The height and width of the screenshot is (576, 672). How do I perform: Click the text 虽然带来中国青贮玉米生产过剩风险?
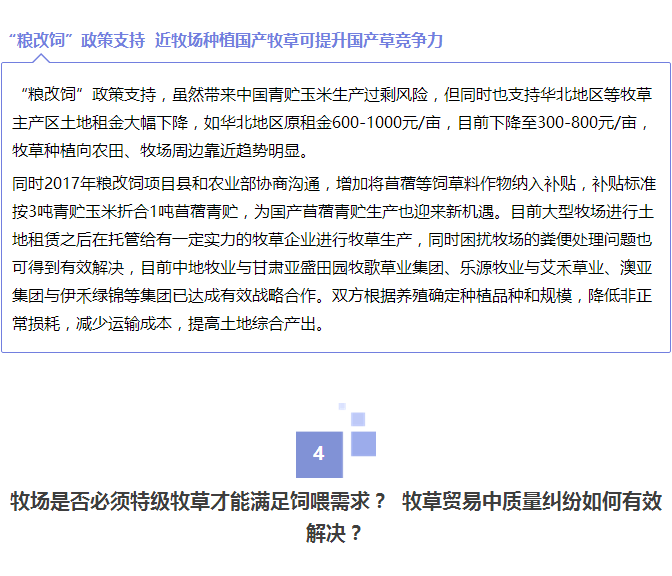(x=300, y=94)
